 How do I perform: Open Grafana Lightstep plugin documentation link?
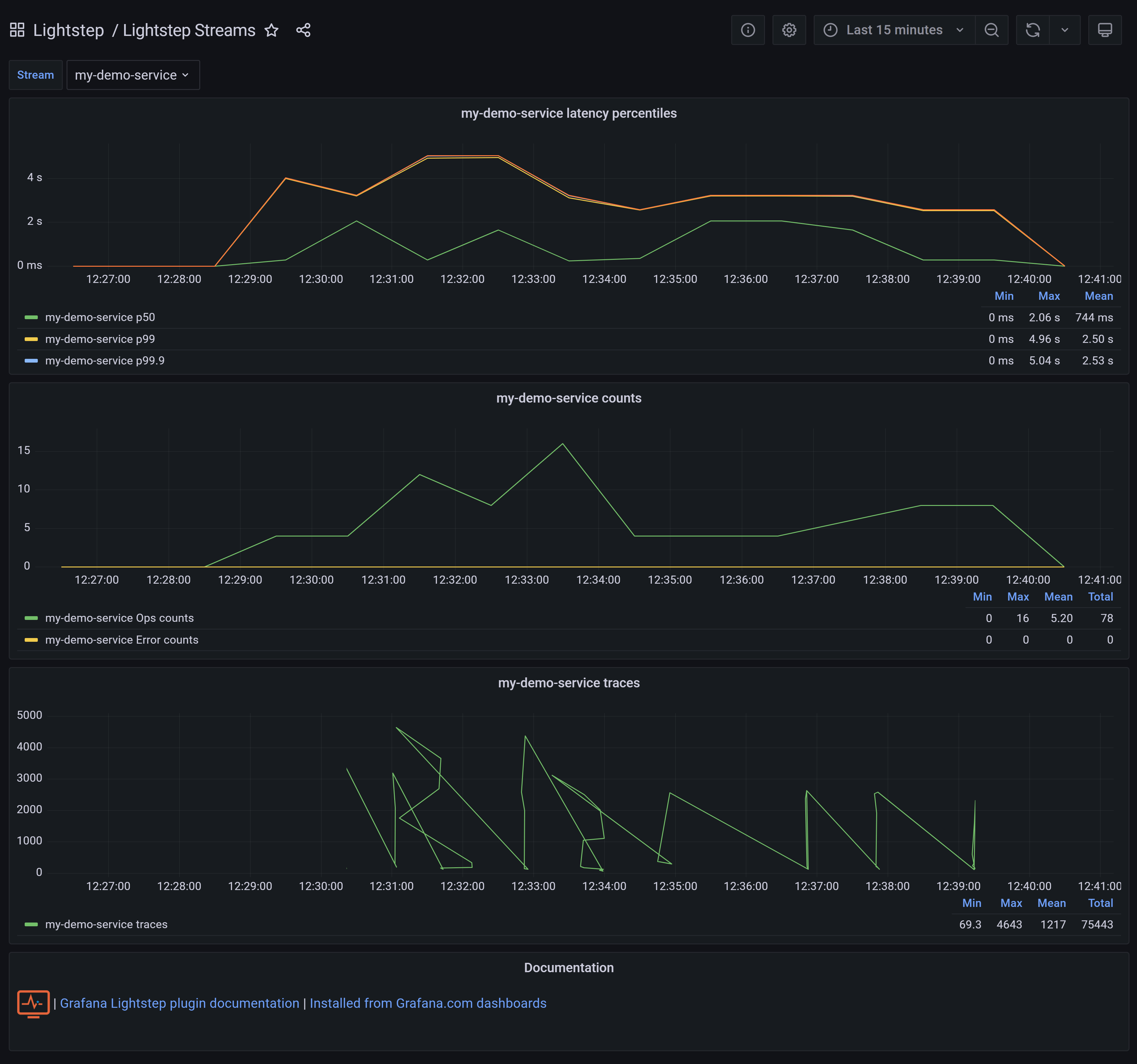tap(179, 1003)
